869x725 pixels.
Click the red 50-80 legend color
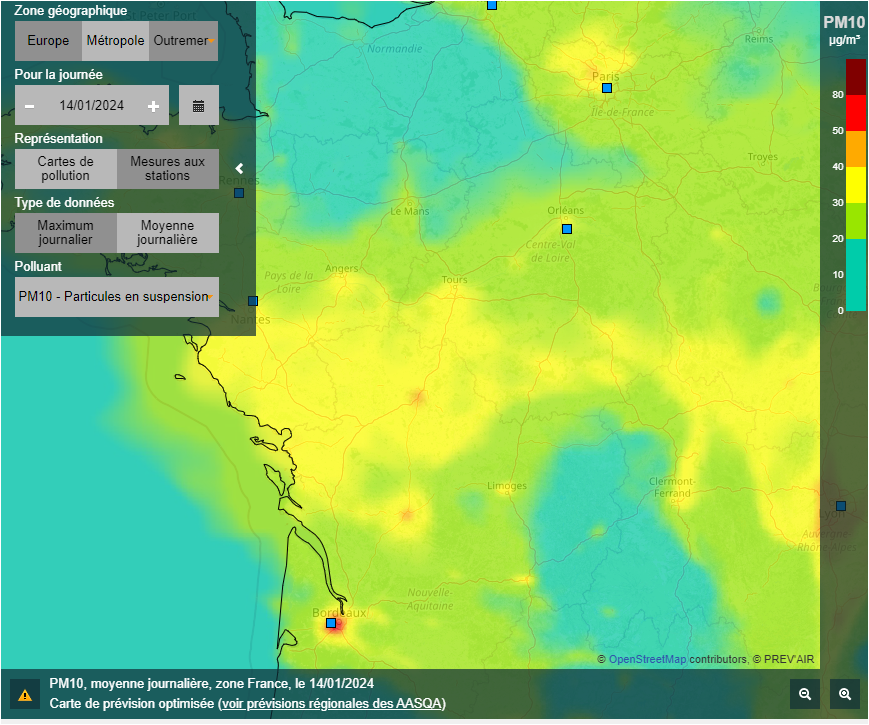tap(856, 113)
